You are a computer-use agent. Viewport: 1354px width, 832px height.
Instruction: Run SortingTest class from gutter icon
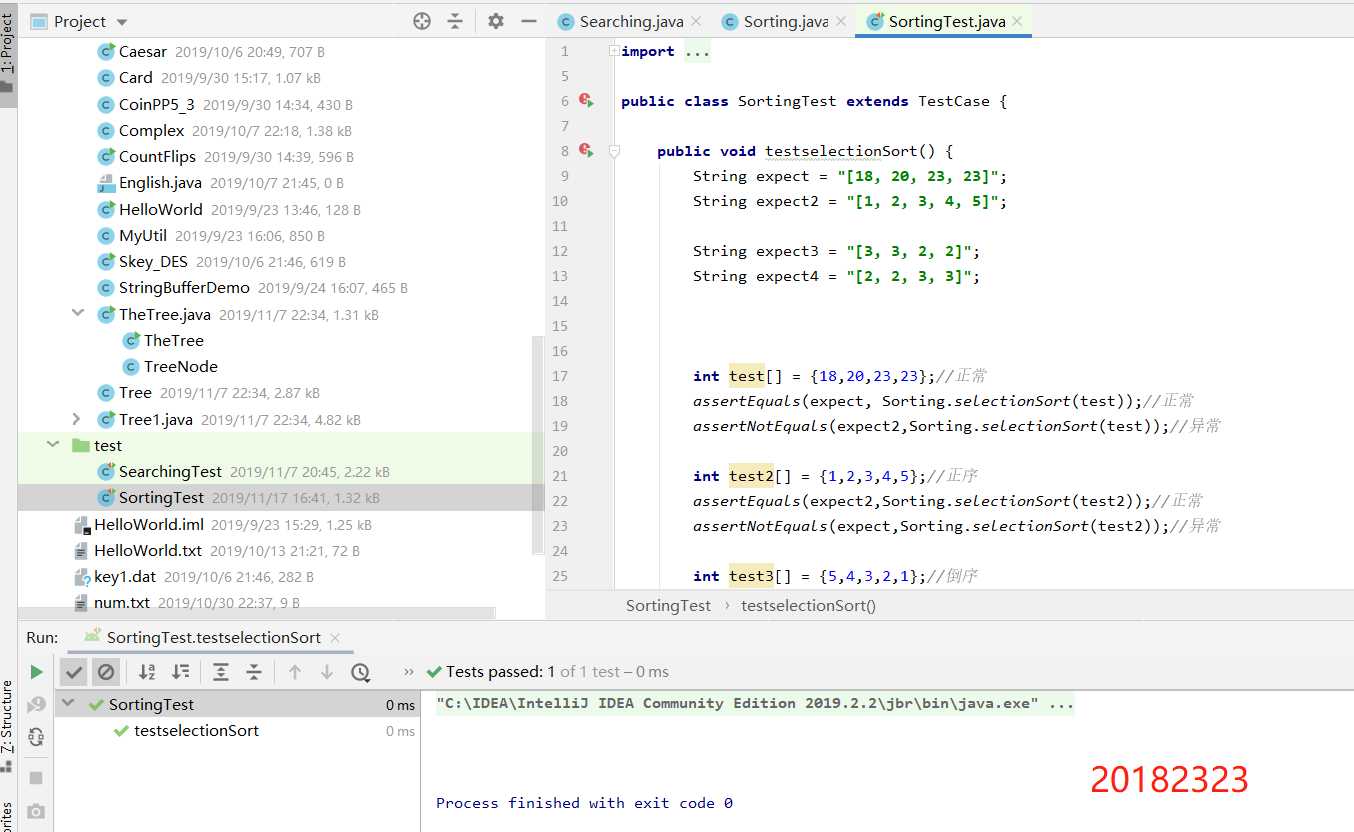586,101
